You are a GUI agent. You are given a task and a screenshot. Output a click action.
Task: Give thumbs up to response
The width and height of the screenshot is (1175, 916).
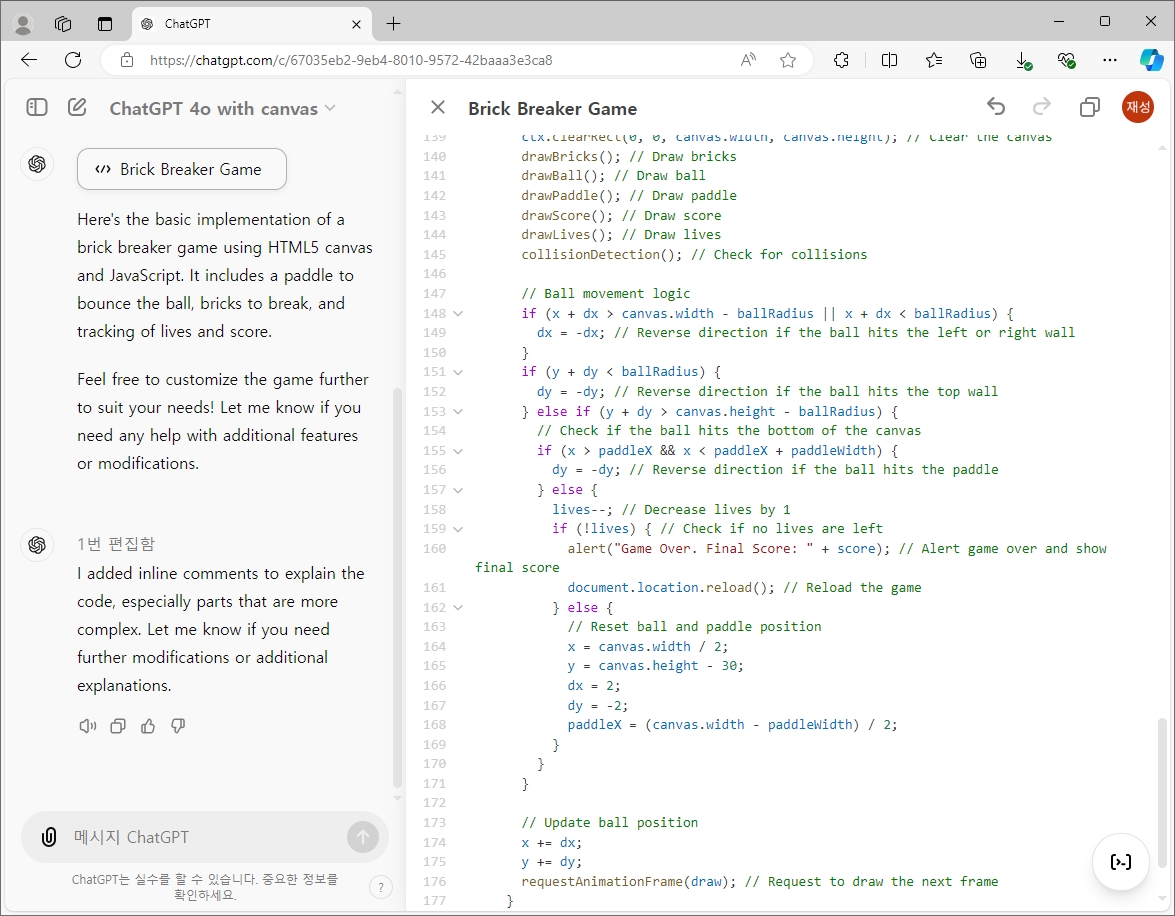148,726
